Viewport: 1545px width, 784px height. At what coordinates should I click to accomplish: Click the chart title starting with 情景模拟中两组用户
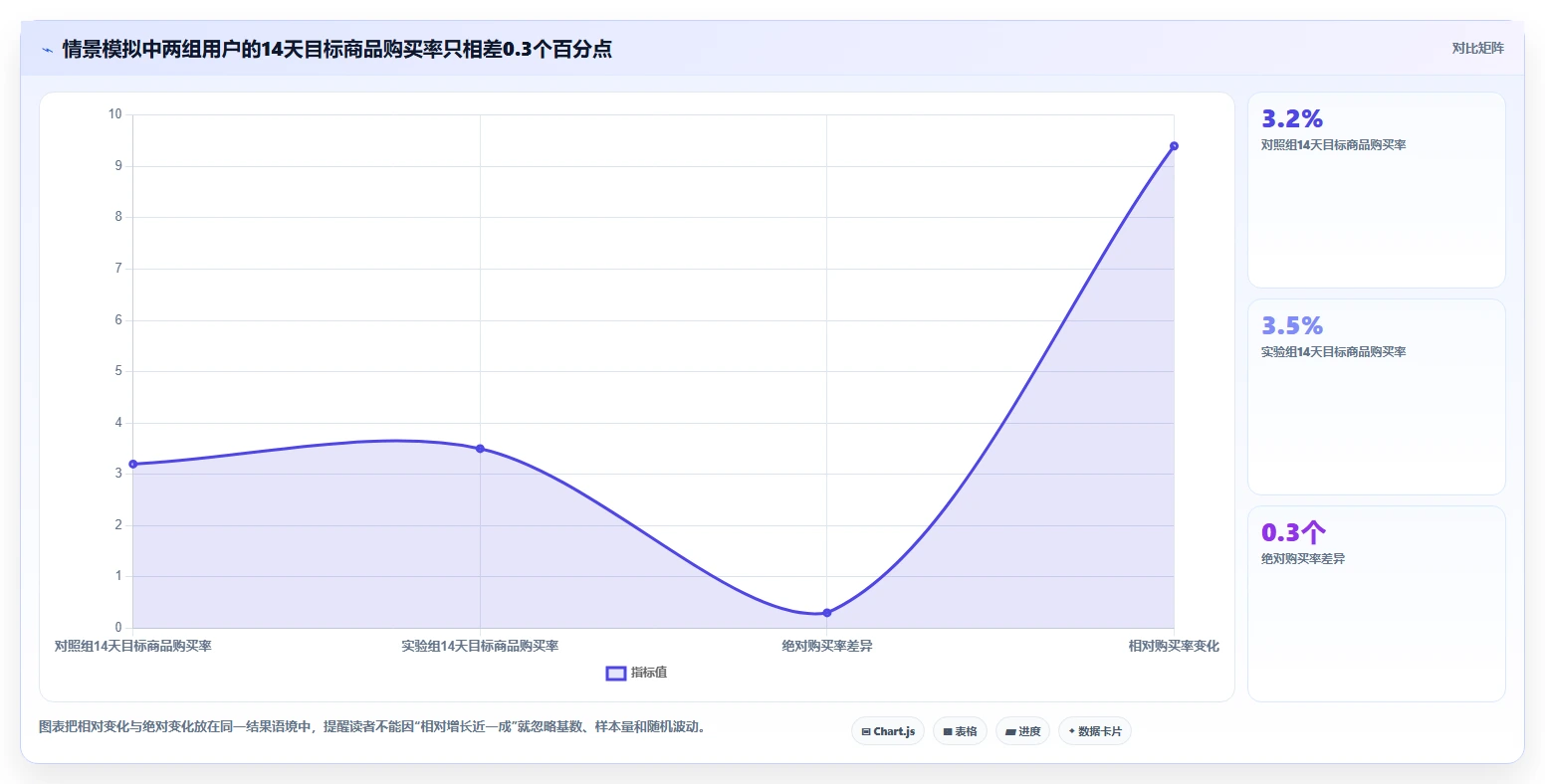click(x=337, y=50)
